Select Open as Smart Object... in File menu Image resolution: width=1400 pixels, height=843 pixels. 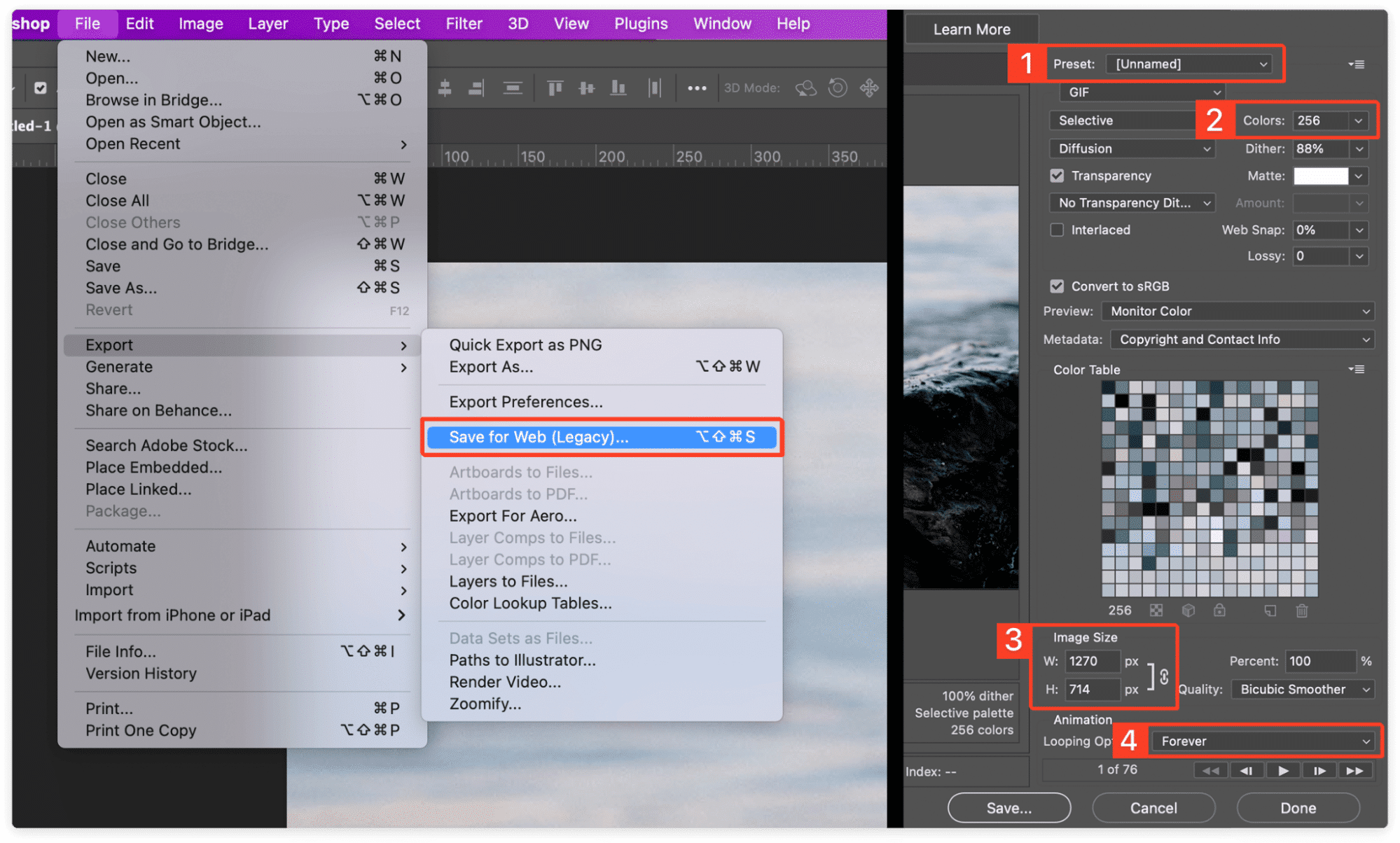[173, 122]
